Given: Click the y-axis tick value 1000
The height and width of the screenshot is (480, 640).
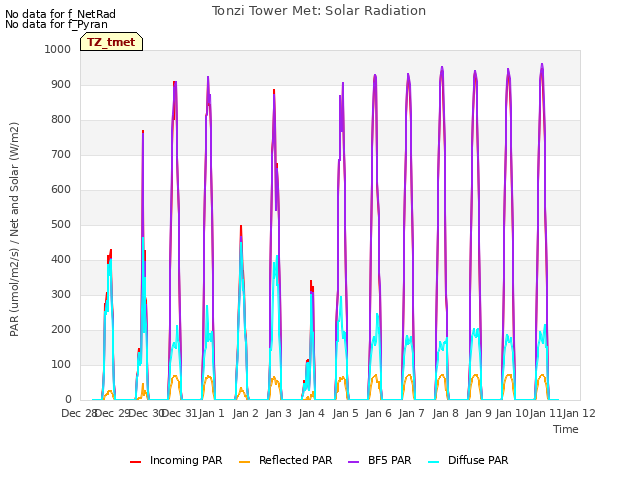Looking at the screenshot, I should coord(58,49).
